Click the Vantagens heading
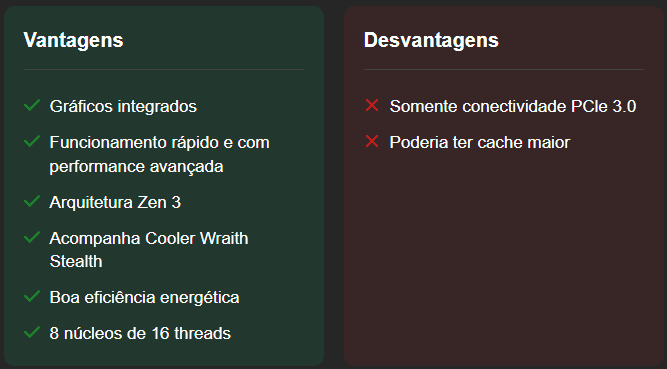The image size is (667, 369). coord(74,40)
